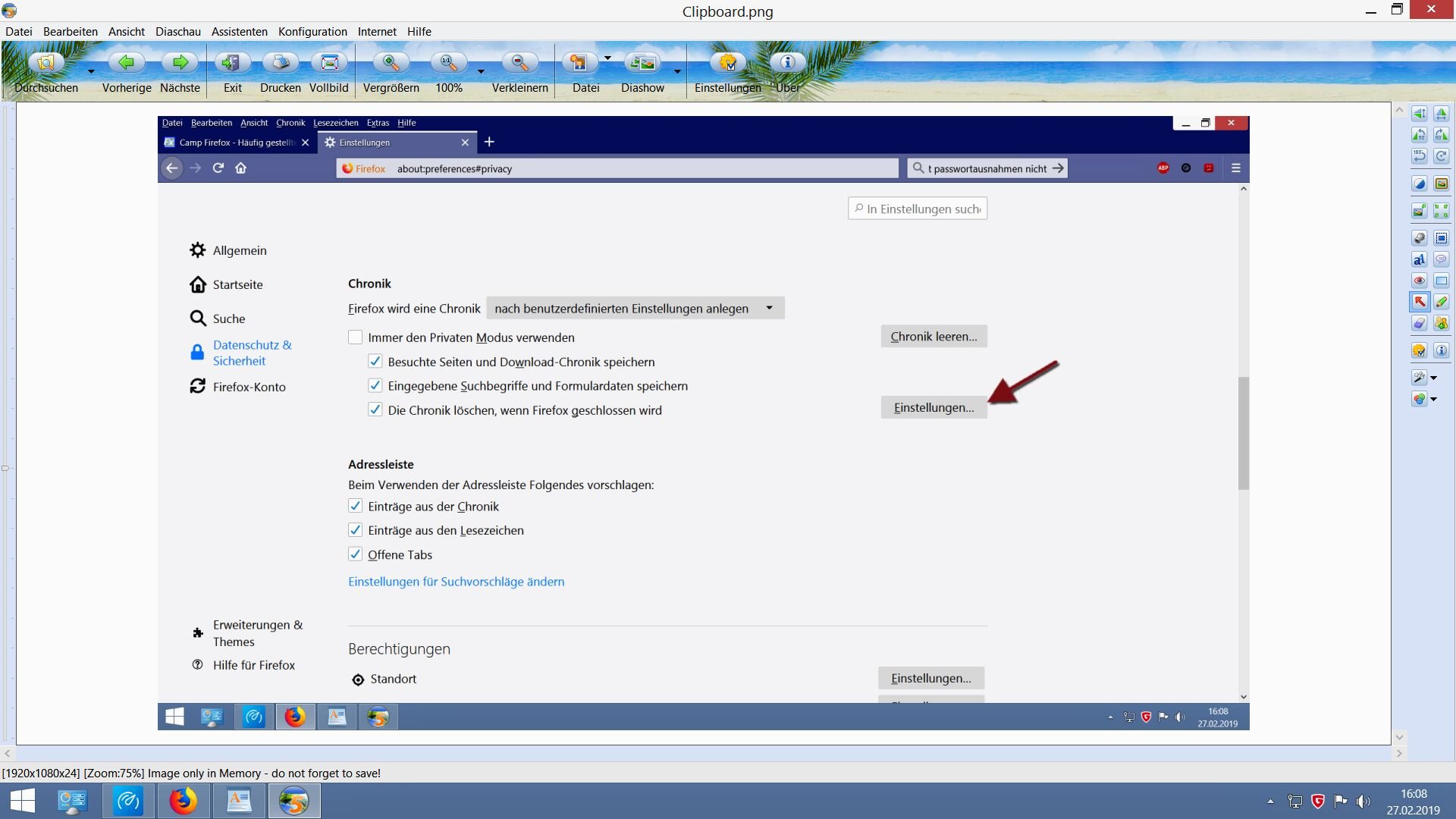Select the red arrow drawing tool
This screenshot has width=1456, height=819.
1420,302
